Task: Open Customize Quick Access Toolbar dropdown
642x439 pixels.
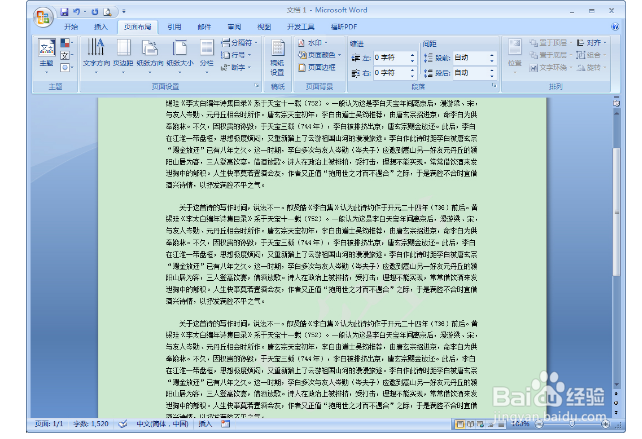Action: (x=124, y=12)
